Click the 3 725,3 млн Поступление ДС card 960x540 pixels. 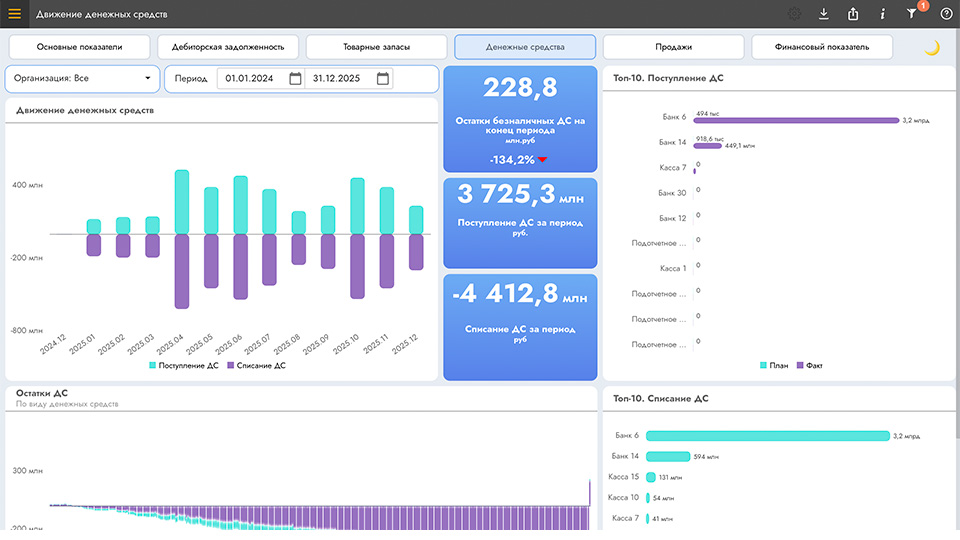pyautogui.click(x=520, y=223)
